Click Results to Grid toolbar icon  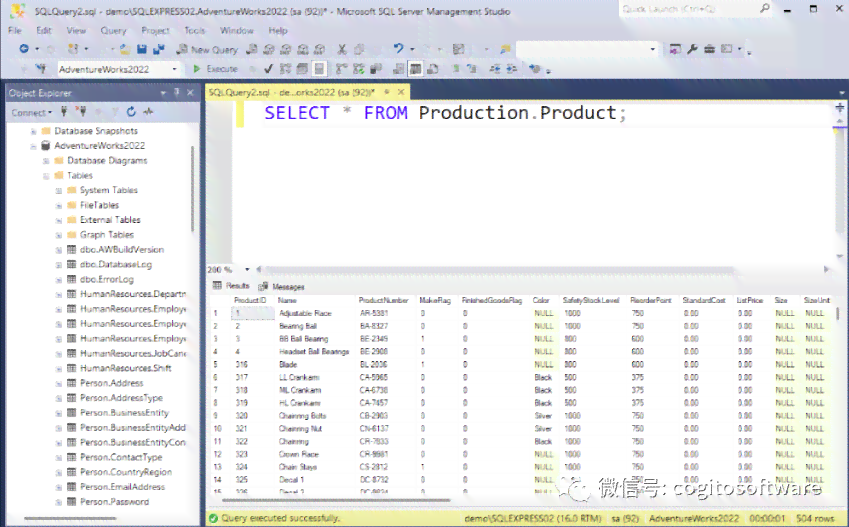point(416,69)
